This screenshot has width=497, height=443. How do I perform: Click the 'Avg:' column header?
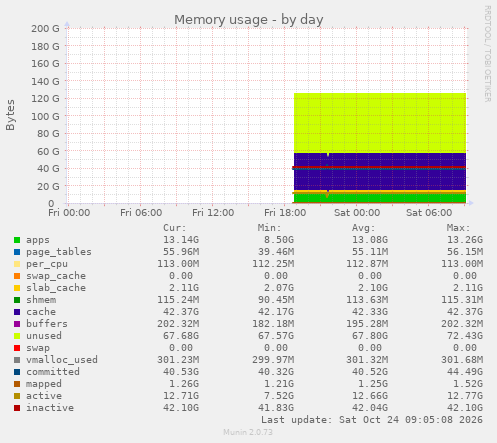click(364, 228)
